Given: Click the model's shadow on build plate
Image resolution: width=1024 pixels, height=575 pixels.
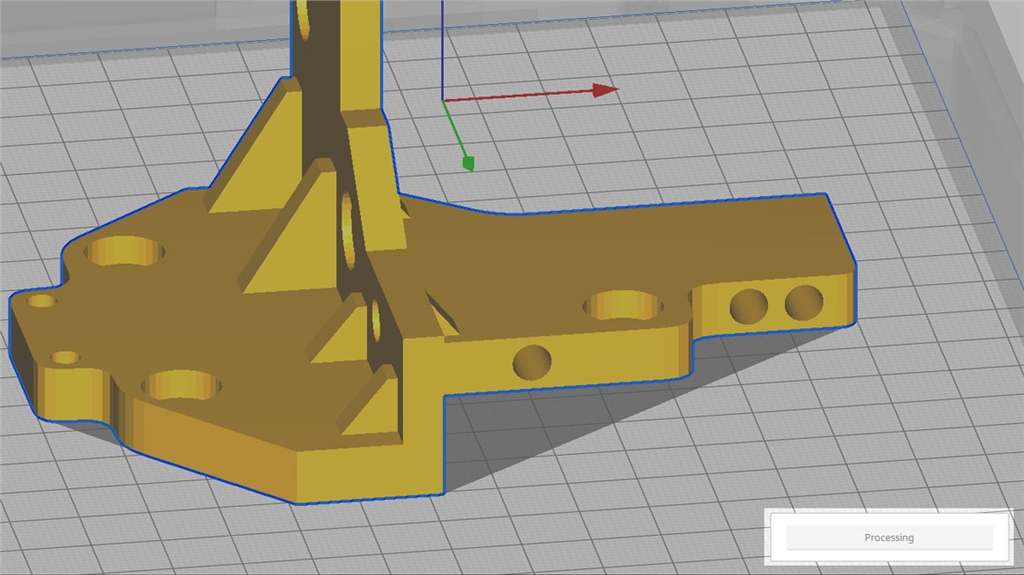Looking at the screenshot, I should 560,440.
